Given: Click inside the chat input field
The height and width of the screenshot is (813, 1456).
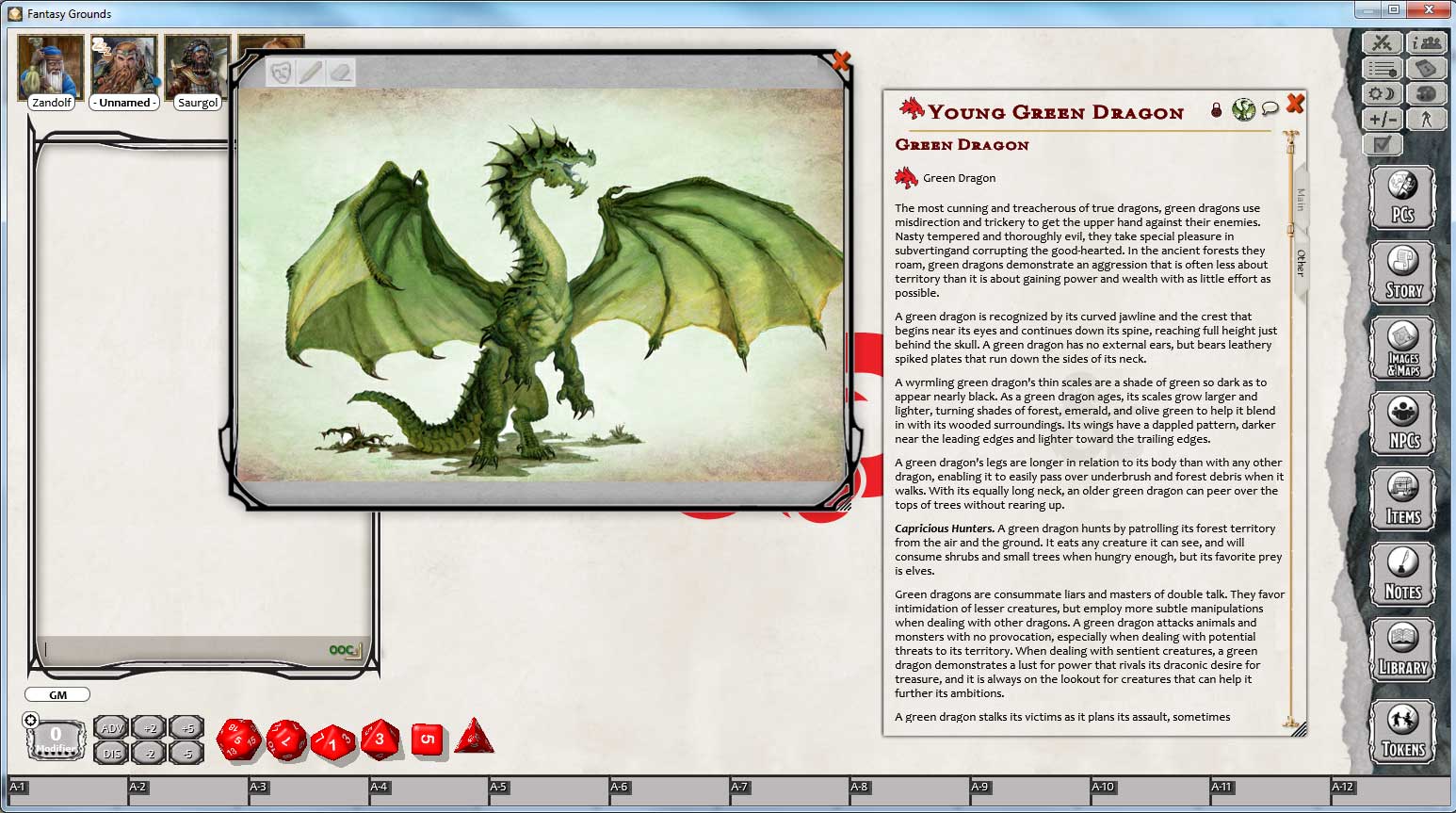Looking at the screenshot, I should pos(188,650).
